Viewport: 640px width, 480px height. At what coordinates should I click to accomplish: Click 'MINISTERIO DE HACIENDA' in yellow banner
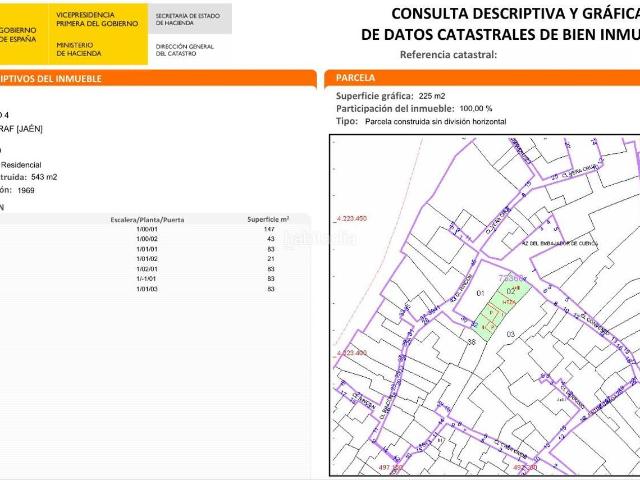(x=79, y=49)
